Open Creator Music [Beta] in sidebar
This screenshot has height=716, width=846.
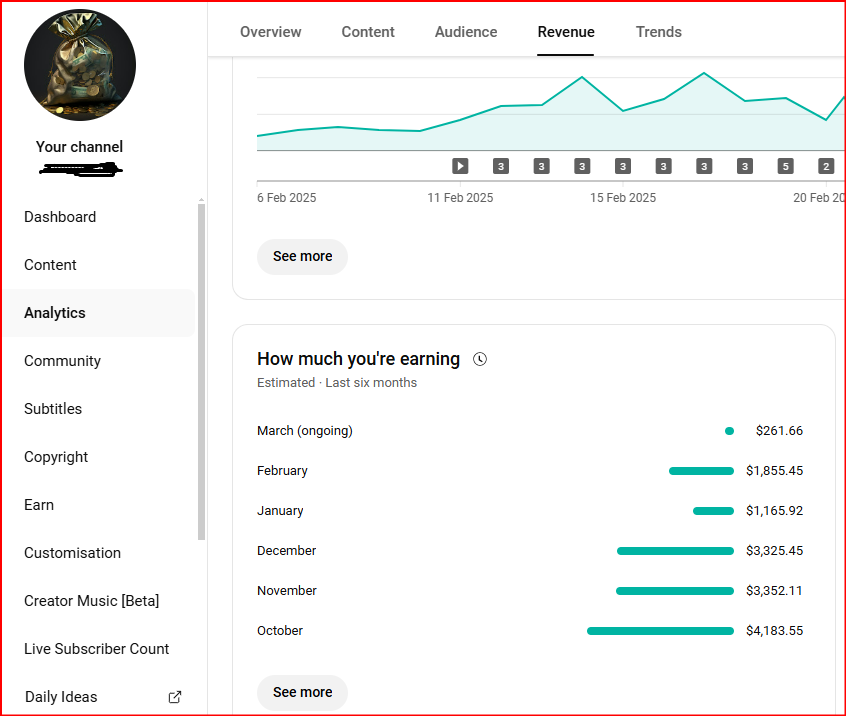click(x=91, y=601)
